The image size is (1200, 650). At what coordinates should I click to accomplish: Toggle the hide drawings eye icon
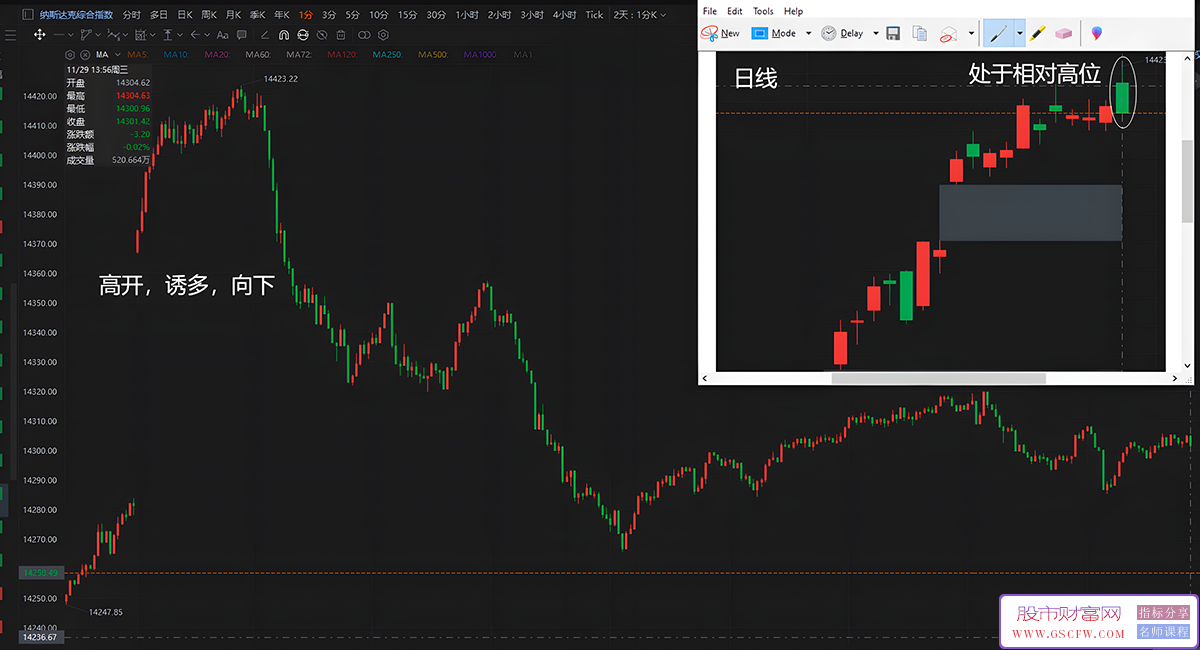tap(322, 34)
